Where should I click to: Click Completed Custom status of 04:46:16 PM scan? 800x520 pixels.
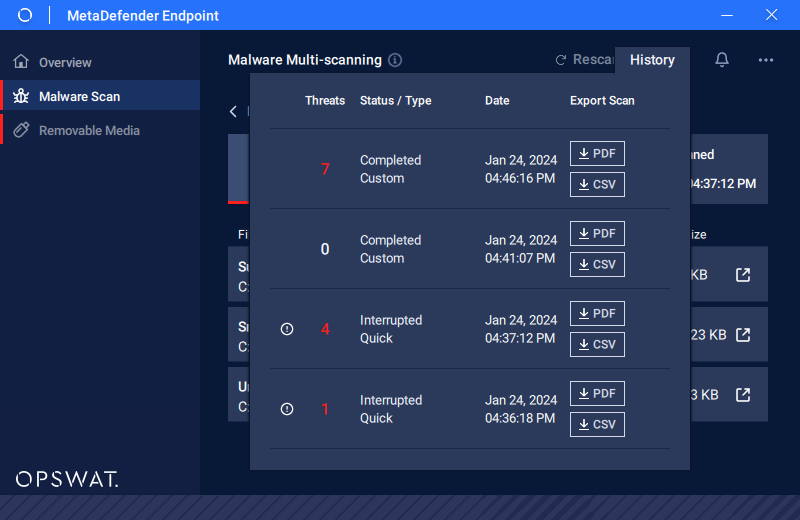390,169
